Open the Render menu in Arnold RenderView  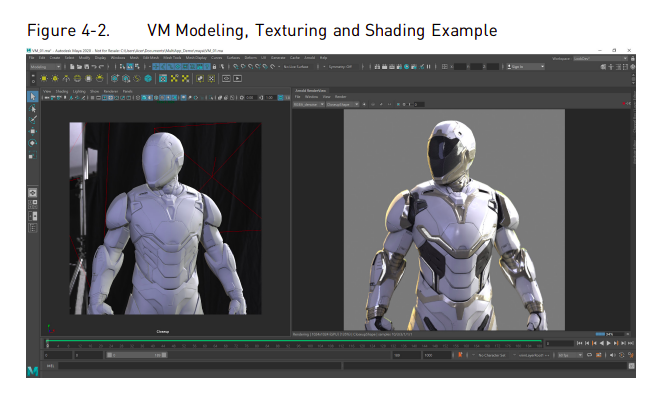pos(341,97)
